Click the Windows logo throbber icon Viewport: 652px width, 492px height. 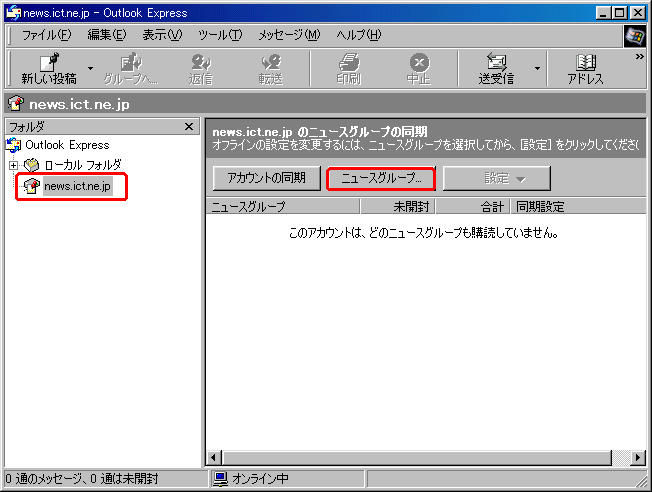pyautogui.click(x=635, y=36)
